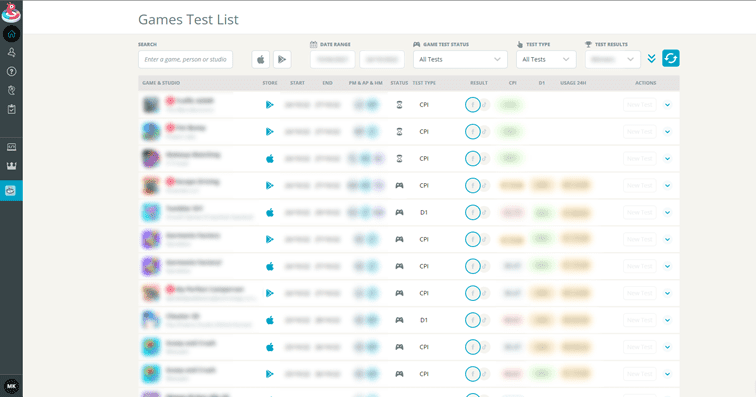Viewport: 756px width, 397px height.
Task: Open the MK user avatar
Action: 11,386
